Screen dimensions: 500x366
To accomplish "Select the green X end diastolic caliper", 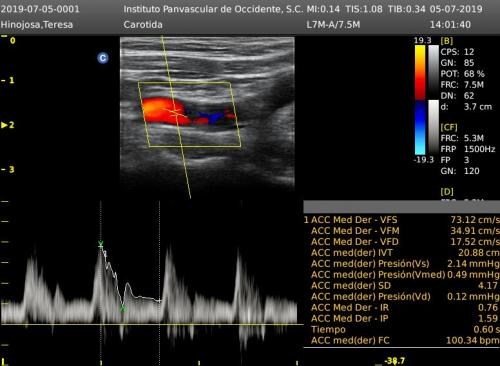I will (123, 309).
